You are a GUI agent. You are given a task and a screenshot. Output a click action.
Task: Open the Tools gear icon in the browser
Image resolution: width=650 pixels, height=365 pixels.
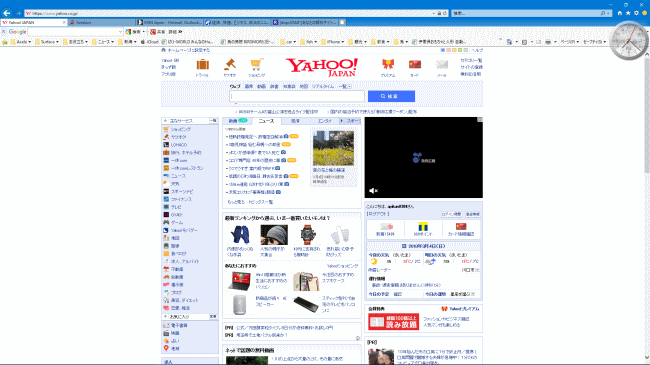click(x=636, y=13)
